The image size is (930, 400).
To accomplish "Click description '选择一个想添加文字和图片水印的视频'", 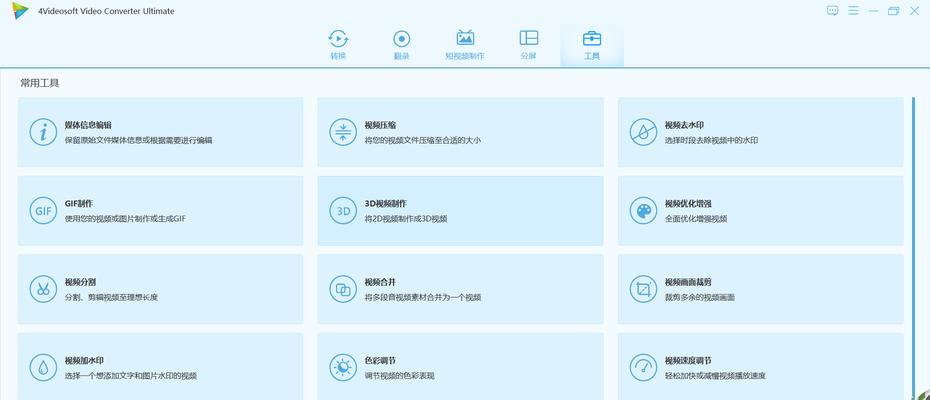I will coord(130,376).
